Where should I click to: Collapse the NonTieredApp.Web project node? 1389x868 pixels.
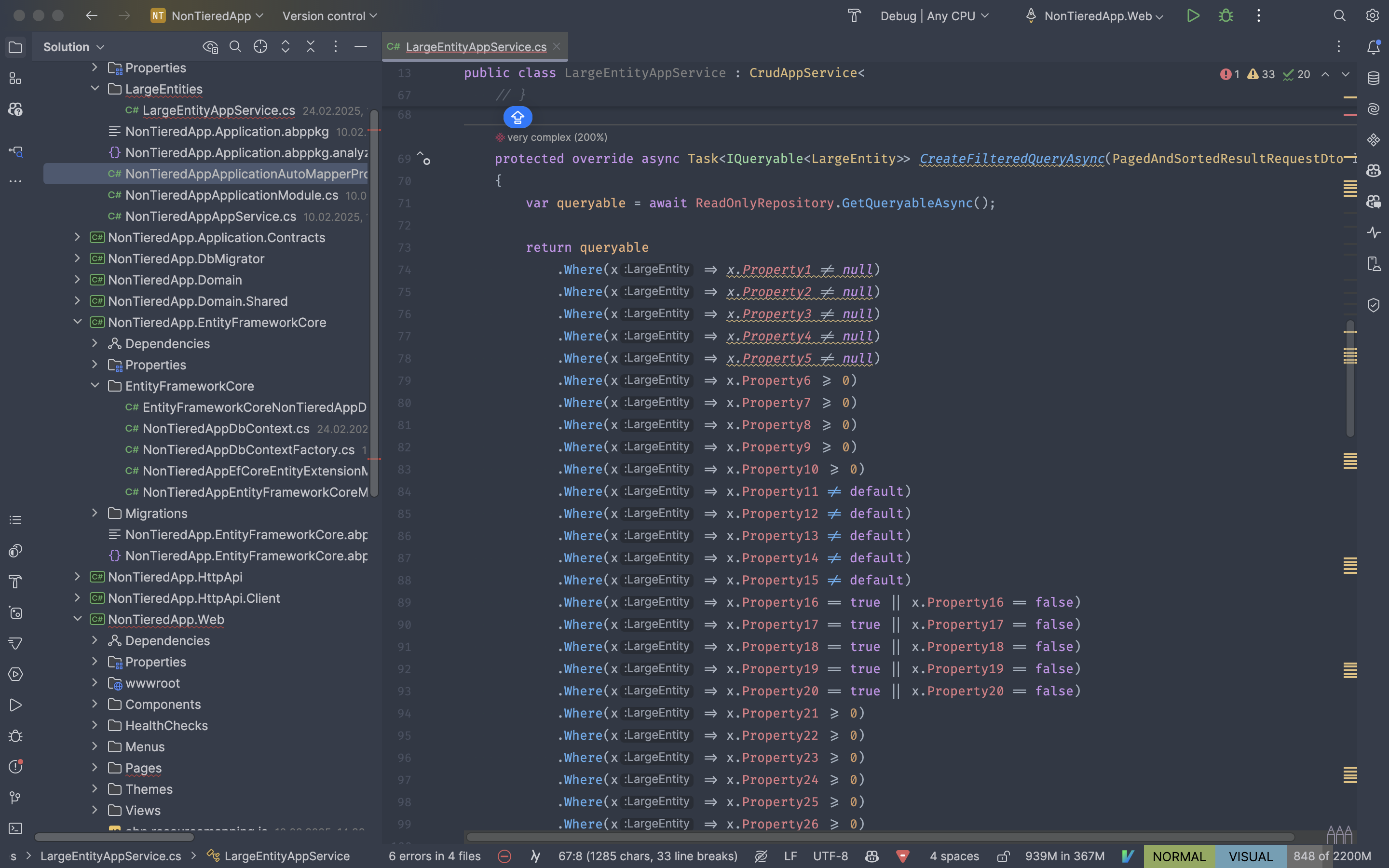(78, 619)
